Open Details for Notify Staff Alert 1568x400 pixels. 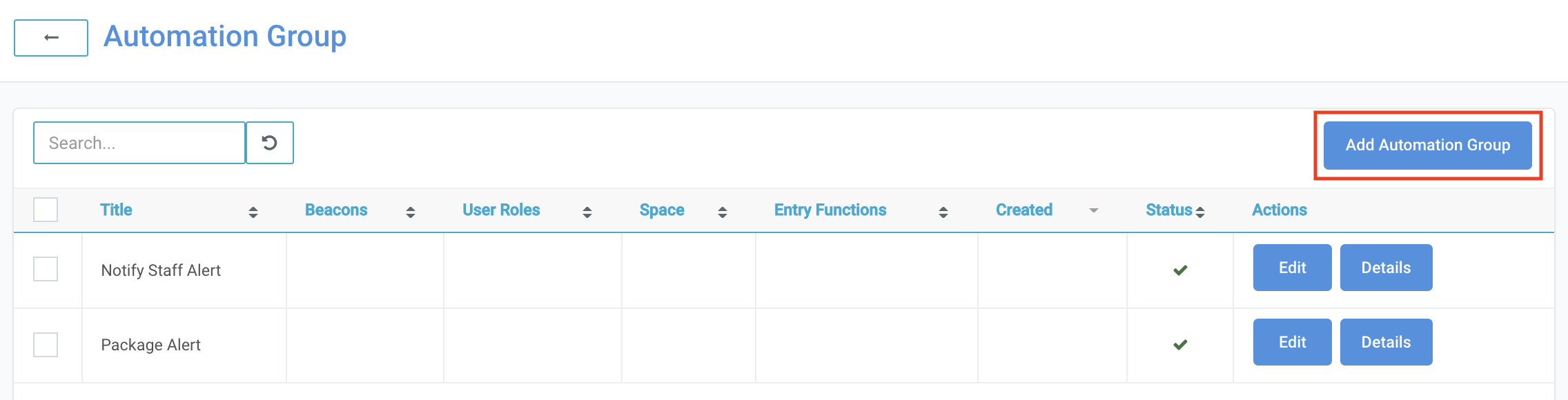coord(1386,268)
